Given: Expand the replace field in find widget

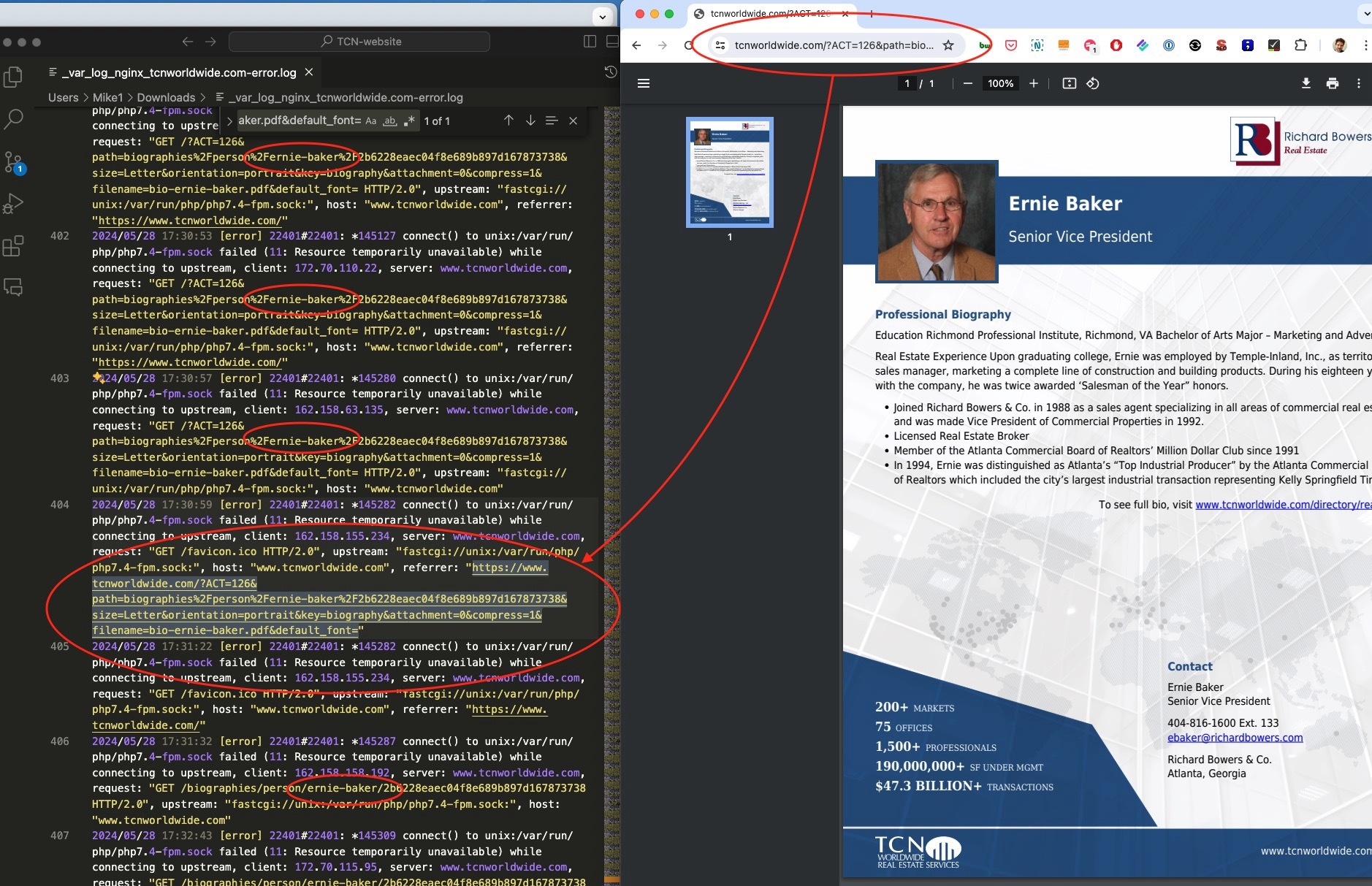Looking at the screenshot, I should tap(229, 121).
